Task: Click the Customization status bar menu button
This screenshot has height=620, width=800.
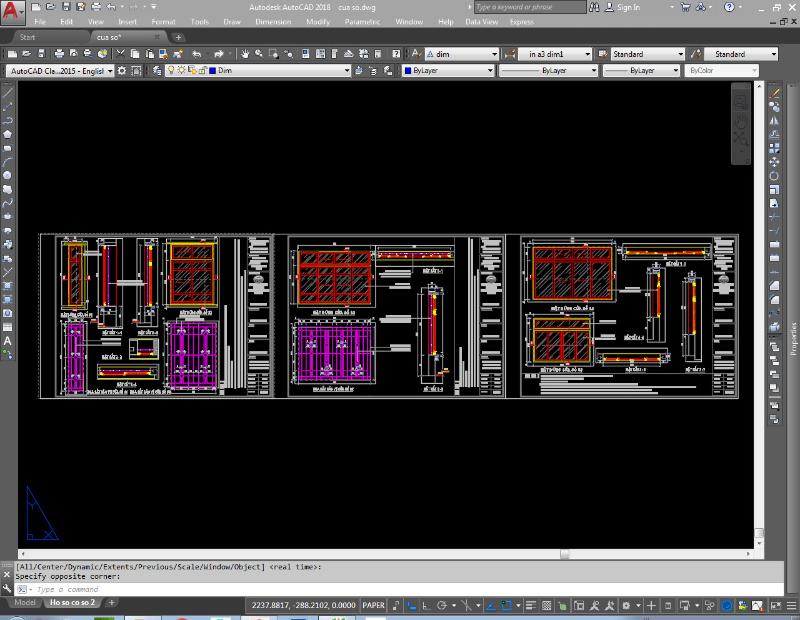Action: coord(791,606)
